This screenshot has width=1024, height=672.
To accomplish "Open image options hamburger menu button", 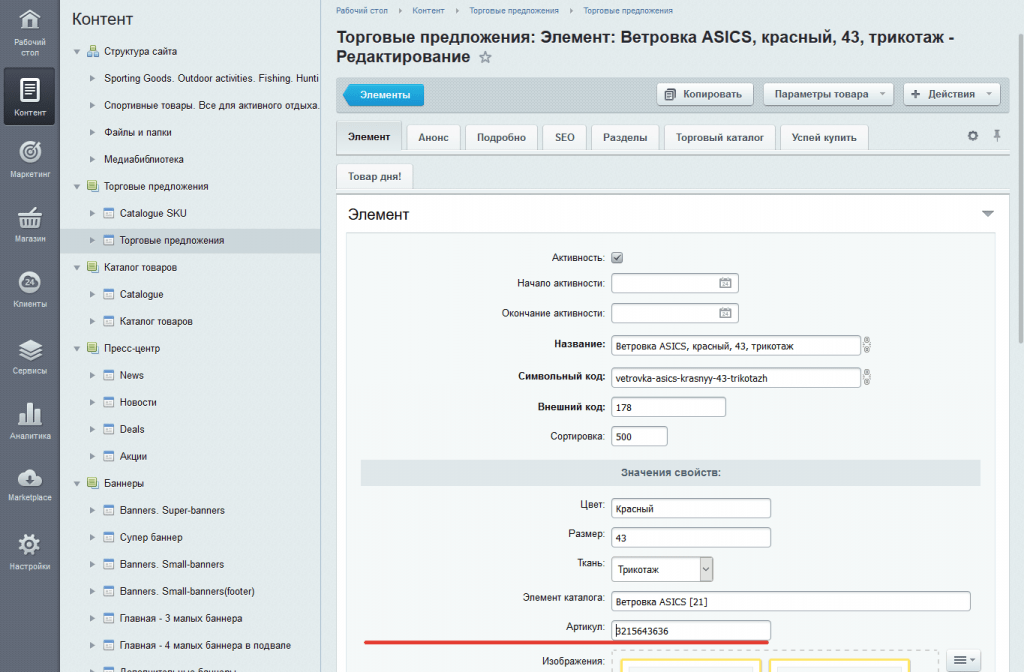I will point(963,660).
